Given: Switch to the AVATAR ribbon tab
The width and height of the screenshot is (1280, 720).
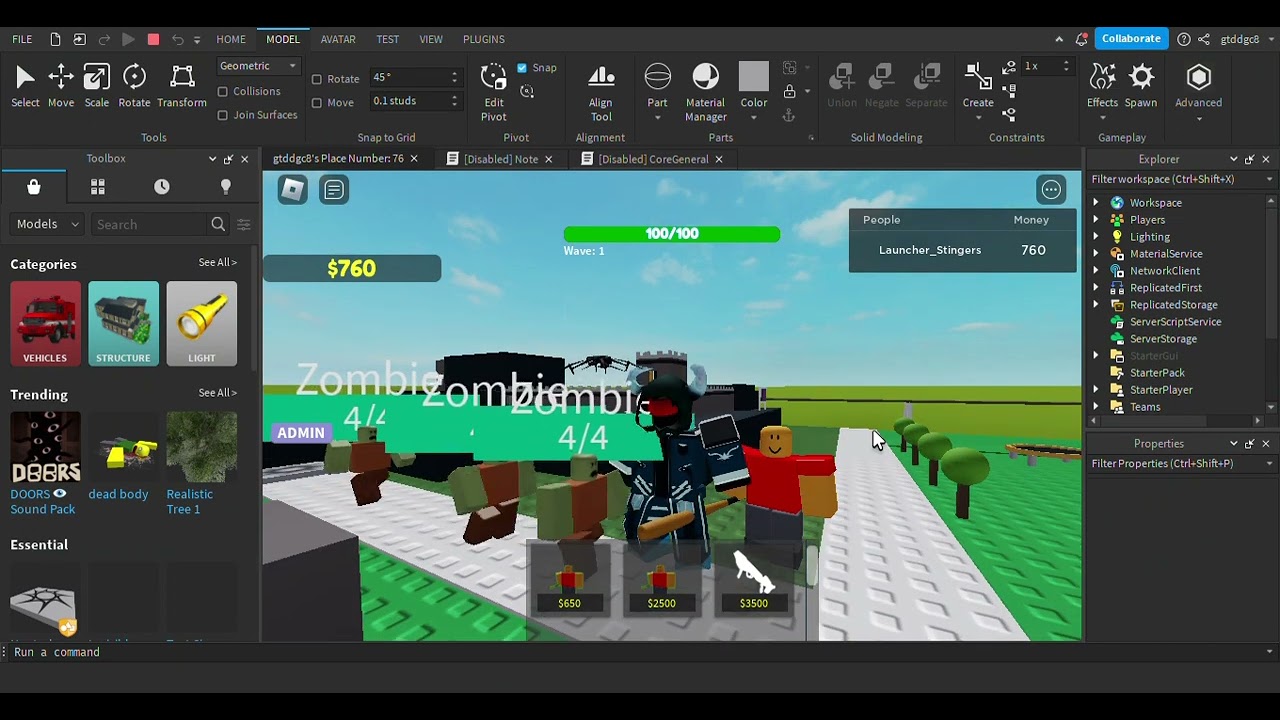Looking at the screenshot, I should coord(338,39).
